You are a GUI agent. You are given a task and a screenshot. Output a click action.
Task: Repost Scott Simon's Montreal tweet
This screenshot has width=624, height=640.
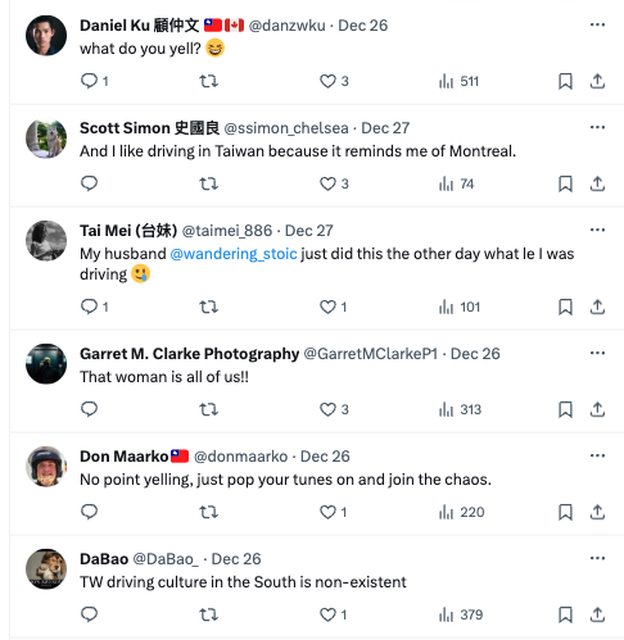click(208, 184)
